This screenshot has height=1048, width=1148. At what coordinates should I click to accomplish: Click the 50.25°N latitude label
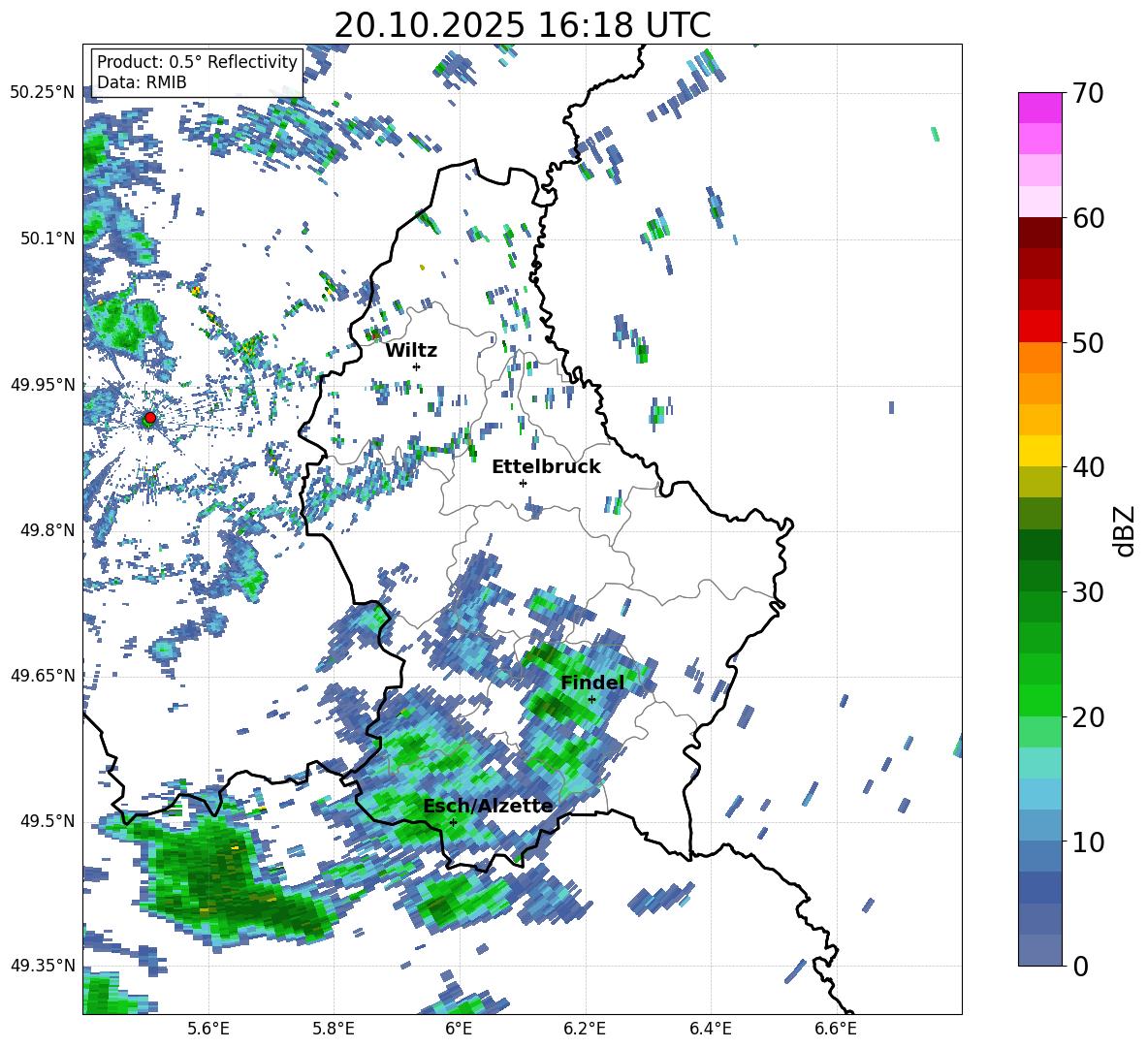point(43,93)
